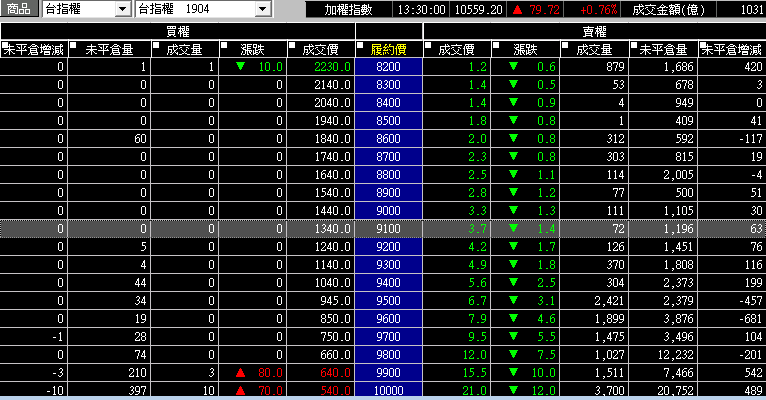Toggle the checkbox in 買權 成交價 header
The width and height of the screenshot is (766, 400).
tap(292, 45)
